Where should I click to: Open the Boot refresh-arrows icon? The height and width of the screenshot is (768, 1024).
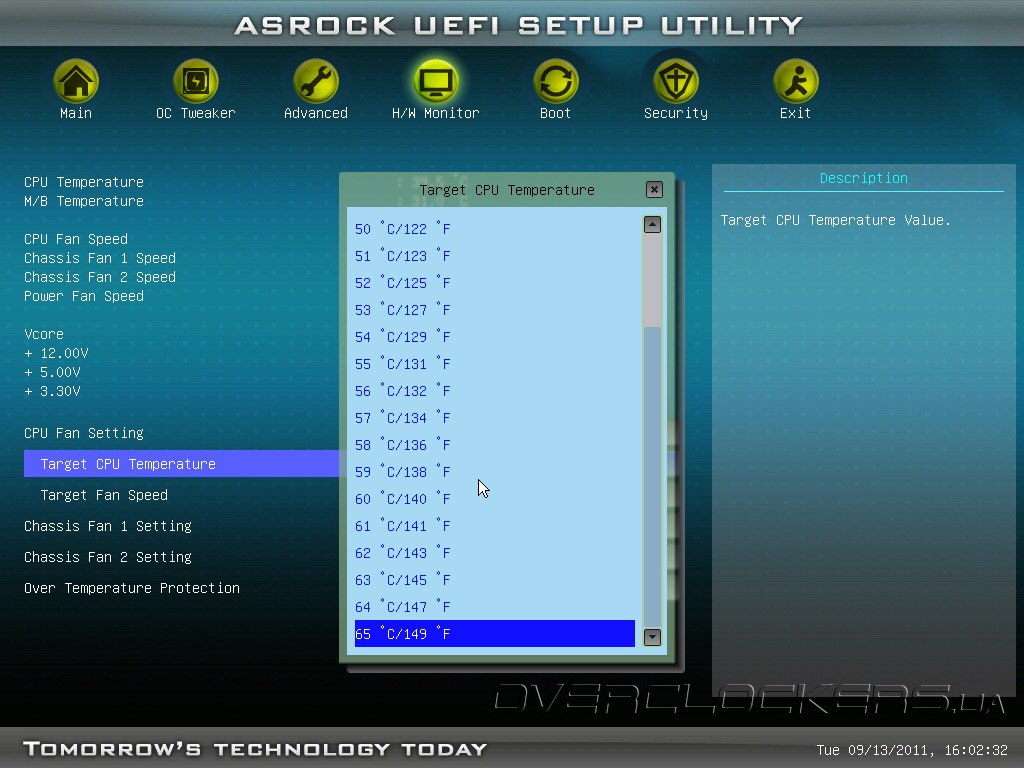pyautogui.click(x=555, y=82)
